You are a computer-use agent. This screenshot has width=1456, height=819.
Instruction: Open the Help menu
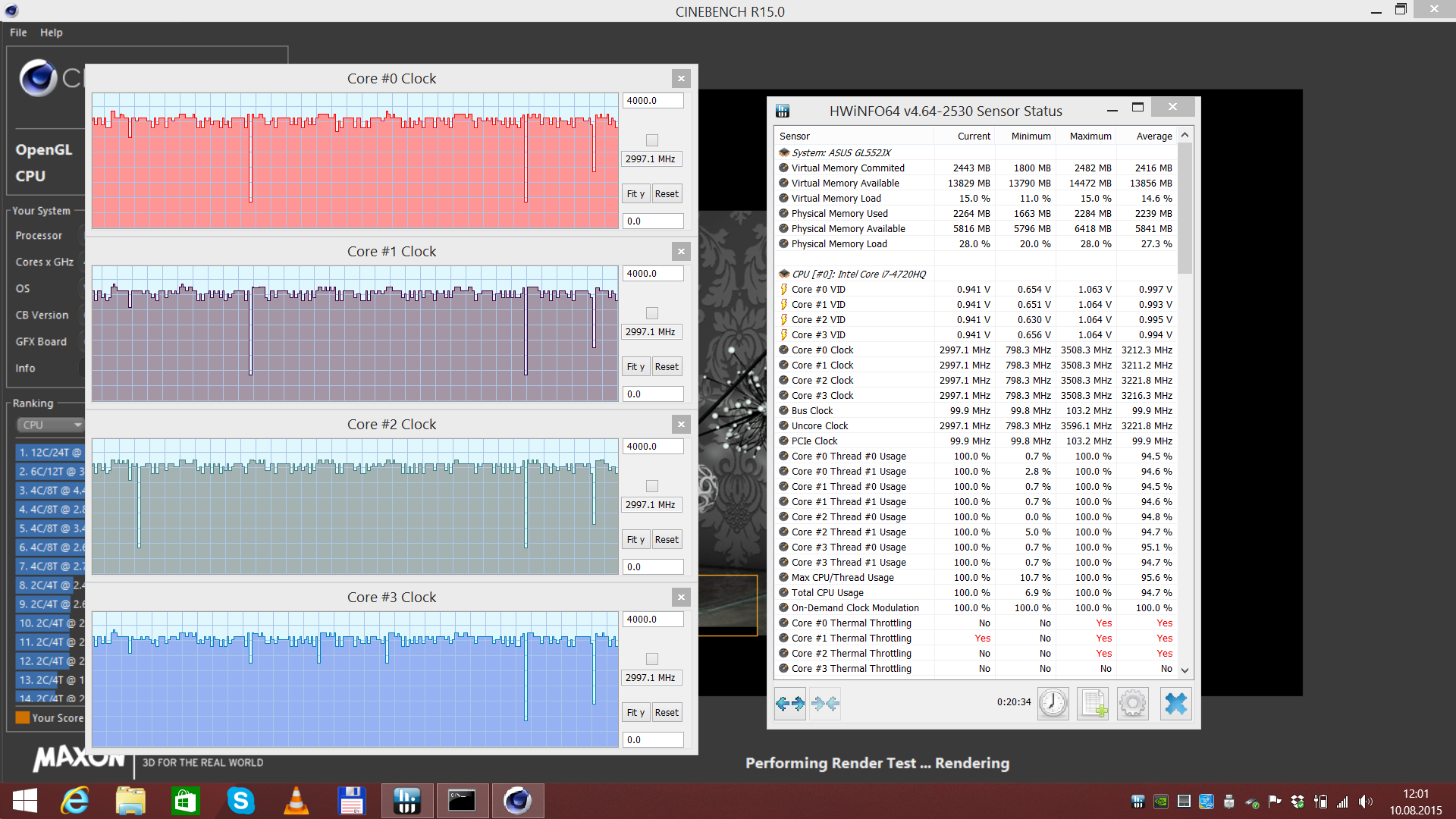(52, 33)
